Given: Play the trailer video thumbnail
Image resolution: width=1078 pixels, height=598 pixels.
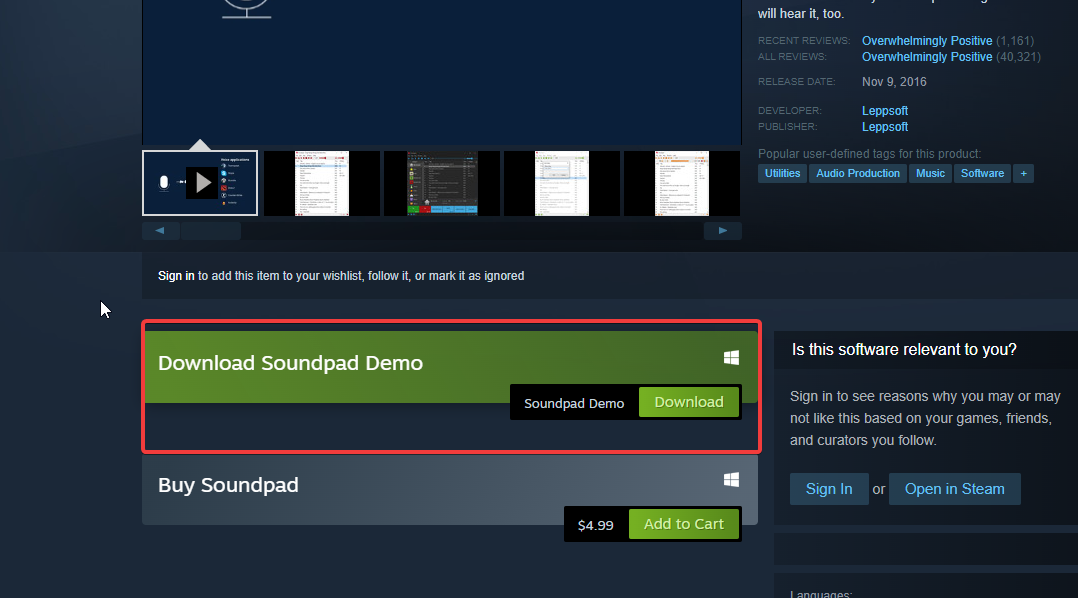Looking at the screenshot, I should point(200,183).
